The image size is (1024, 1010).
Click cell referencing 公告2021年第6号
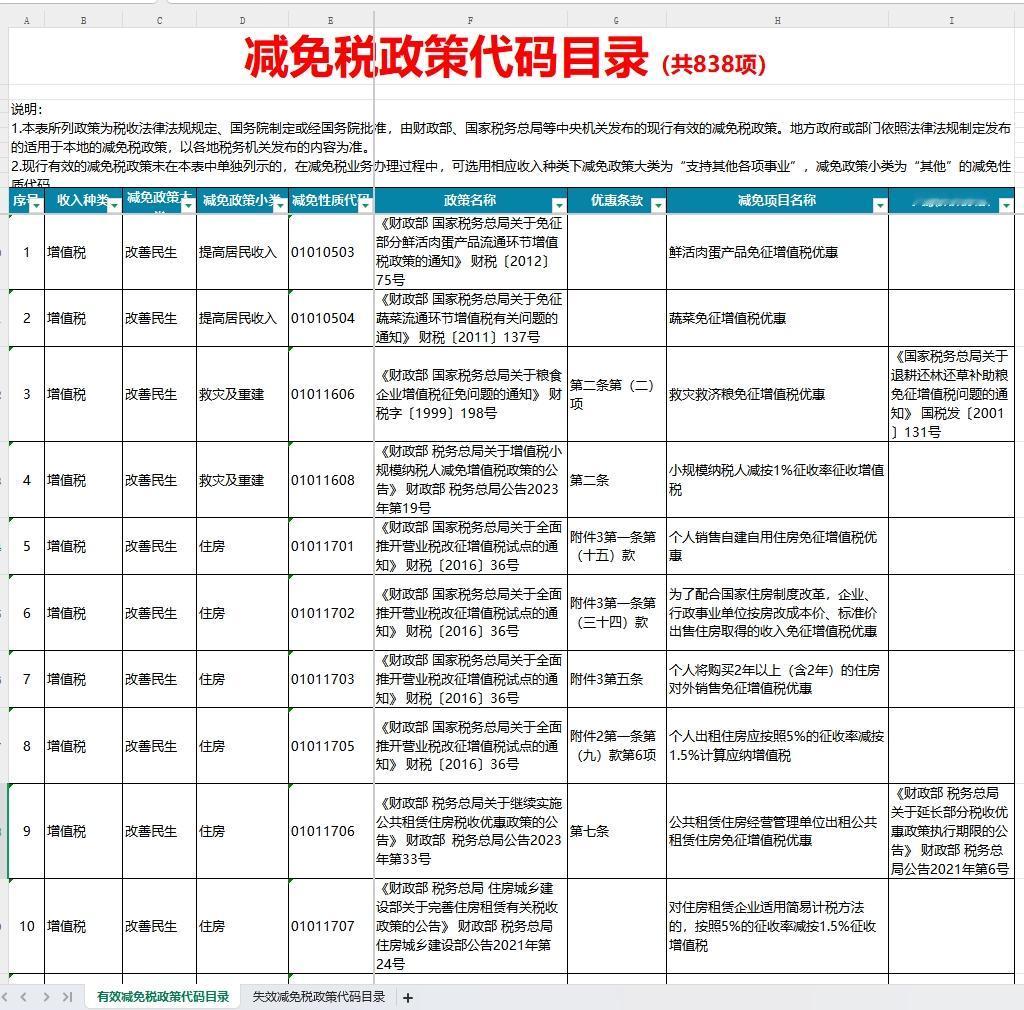[x=952, y=831]
